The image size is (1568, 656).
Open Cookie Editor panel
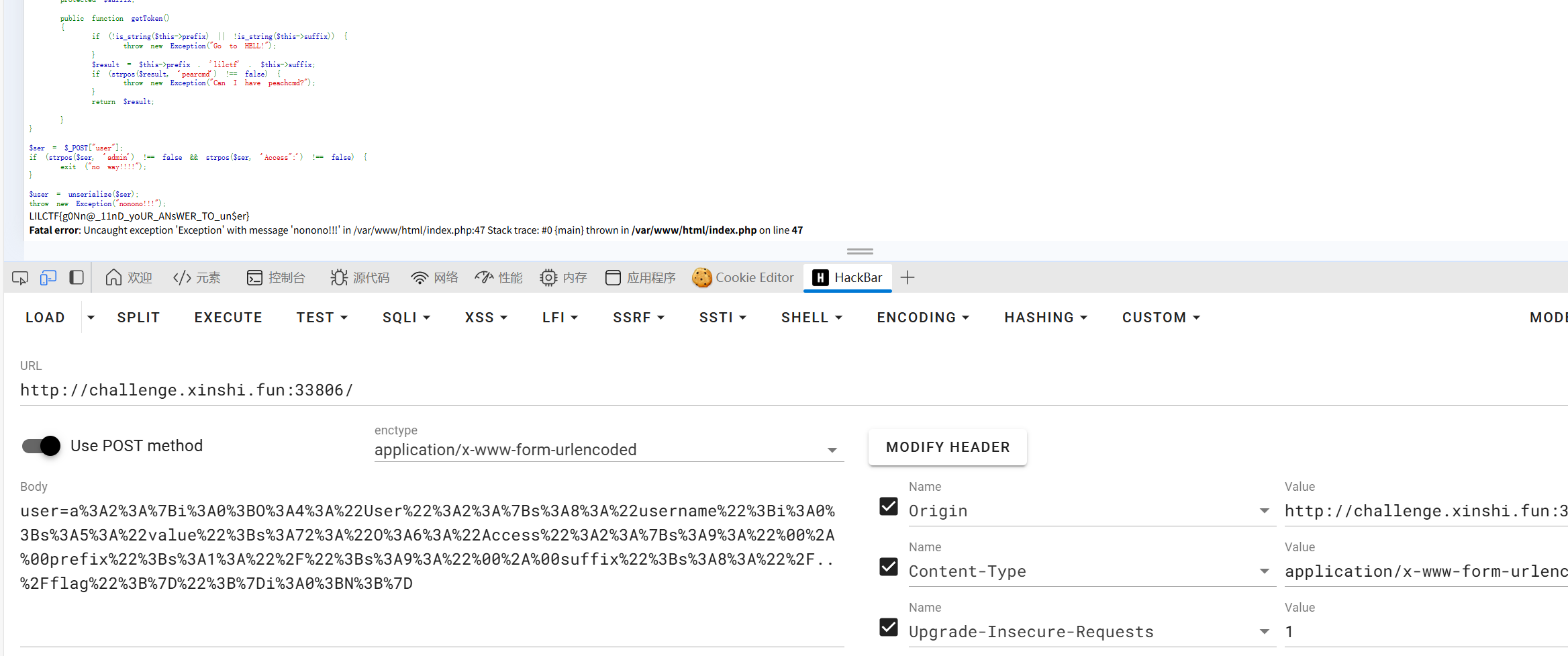click(x=743, y=278)
